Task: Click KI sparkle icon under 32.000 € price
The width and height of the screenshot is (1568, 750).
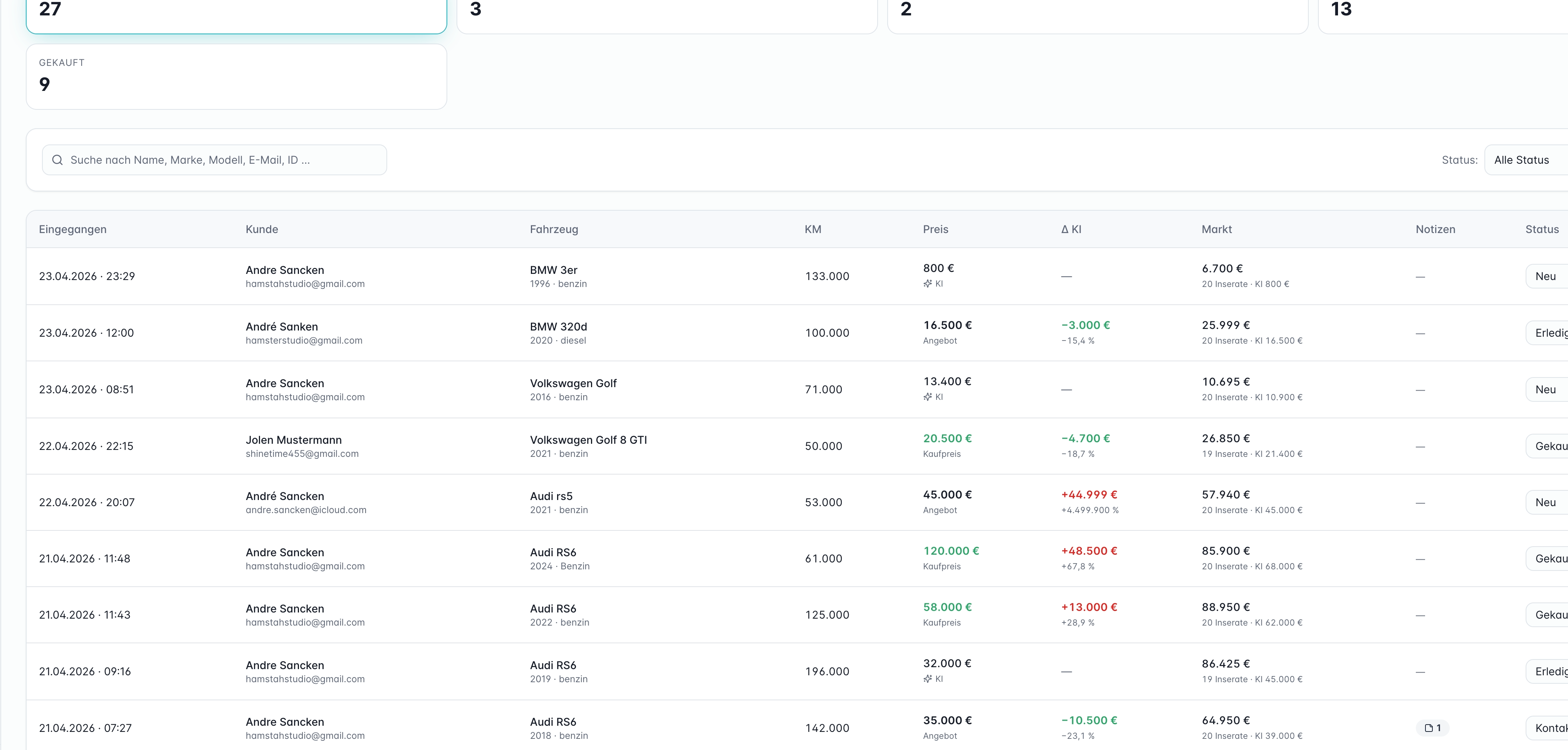Action: click(928, 679)
